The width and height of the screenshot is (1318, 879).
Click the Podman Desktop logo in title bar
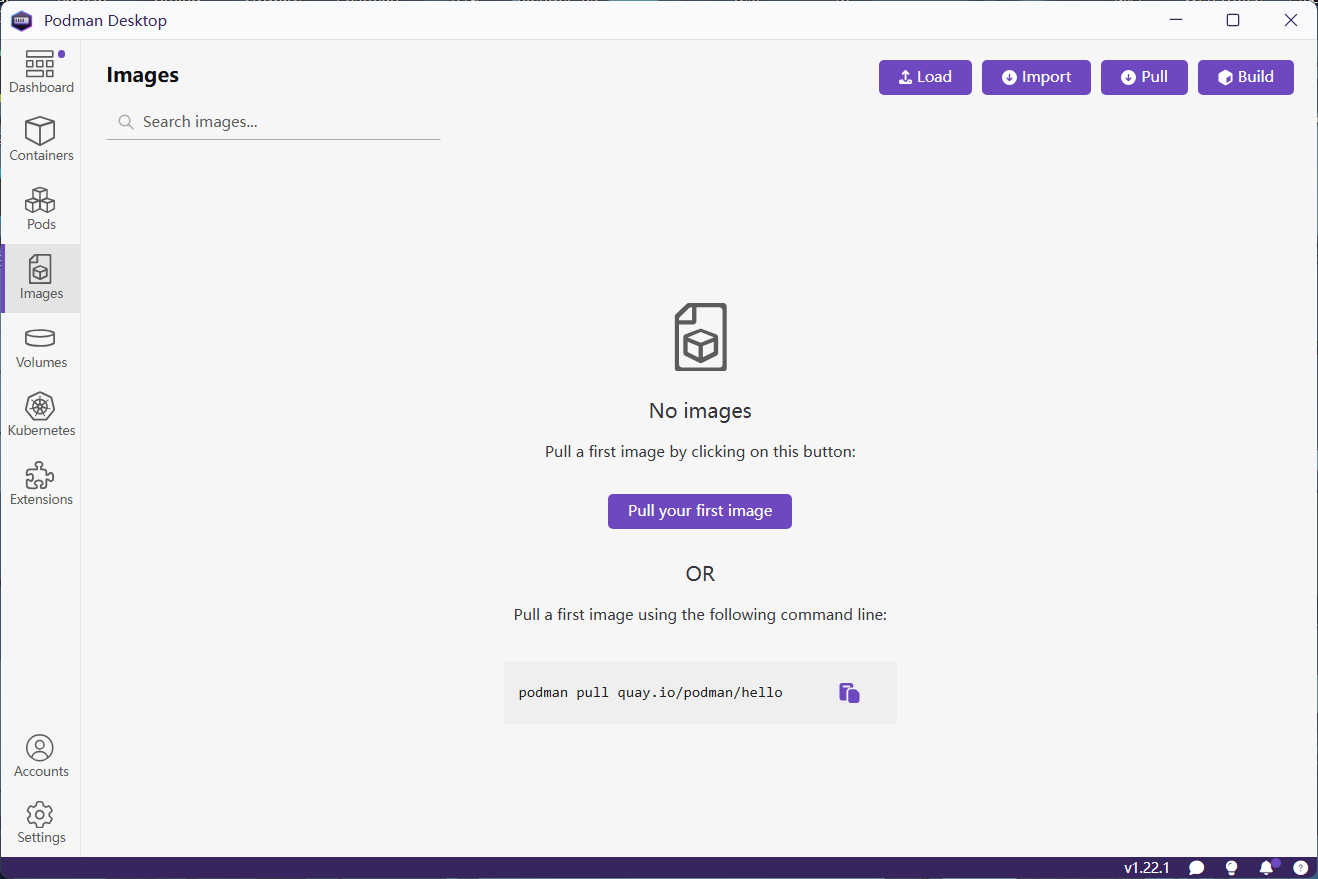click(x=22, y=20)
